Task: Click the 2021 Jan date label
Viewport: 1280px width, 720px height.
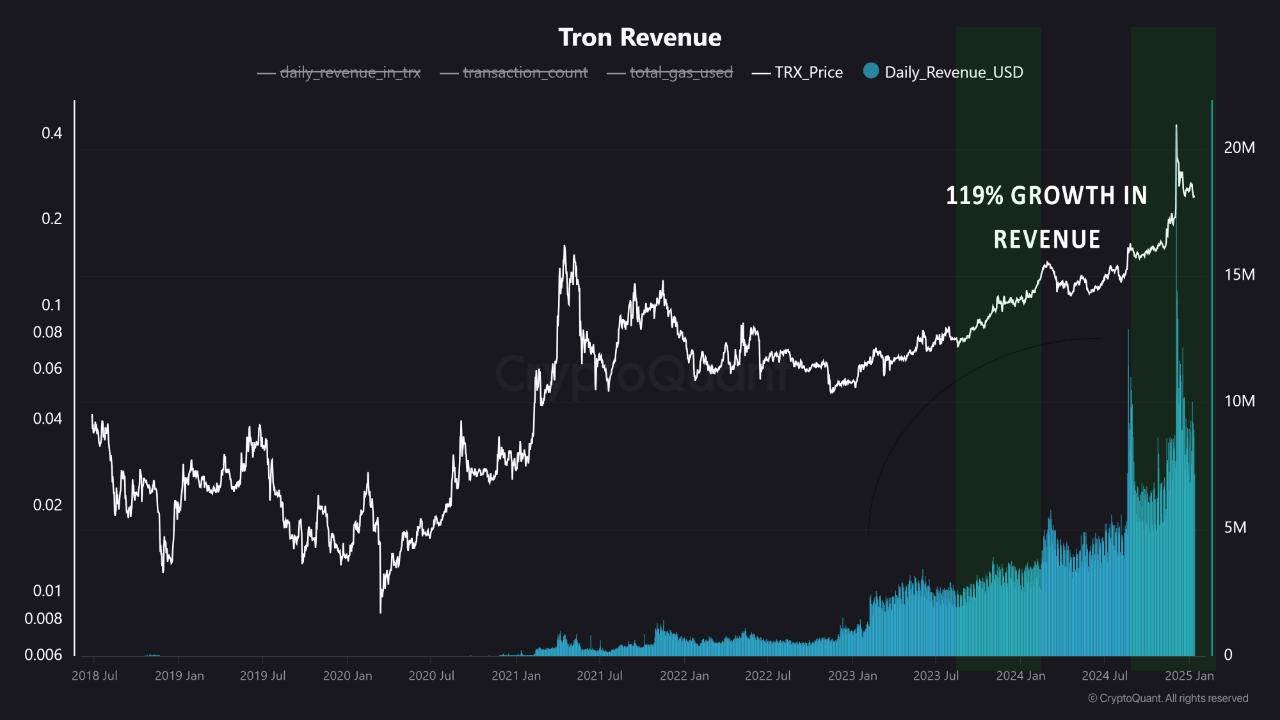Action: (x=515, y=676)
